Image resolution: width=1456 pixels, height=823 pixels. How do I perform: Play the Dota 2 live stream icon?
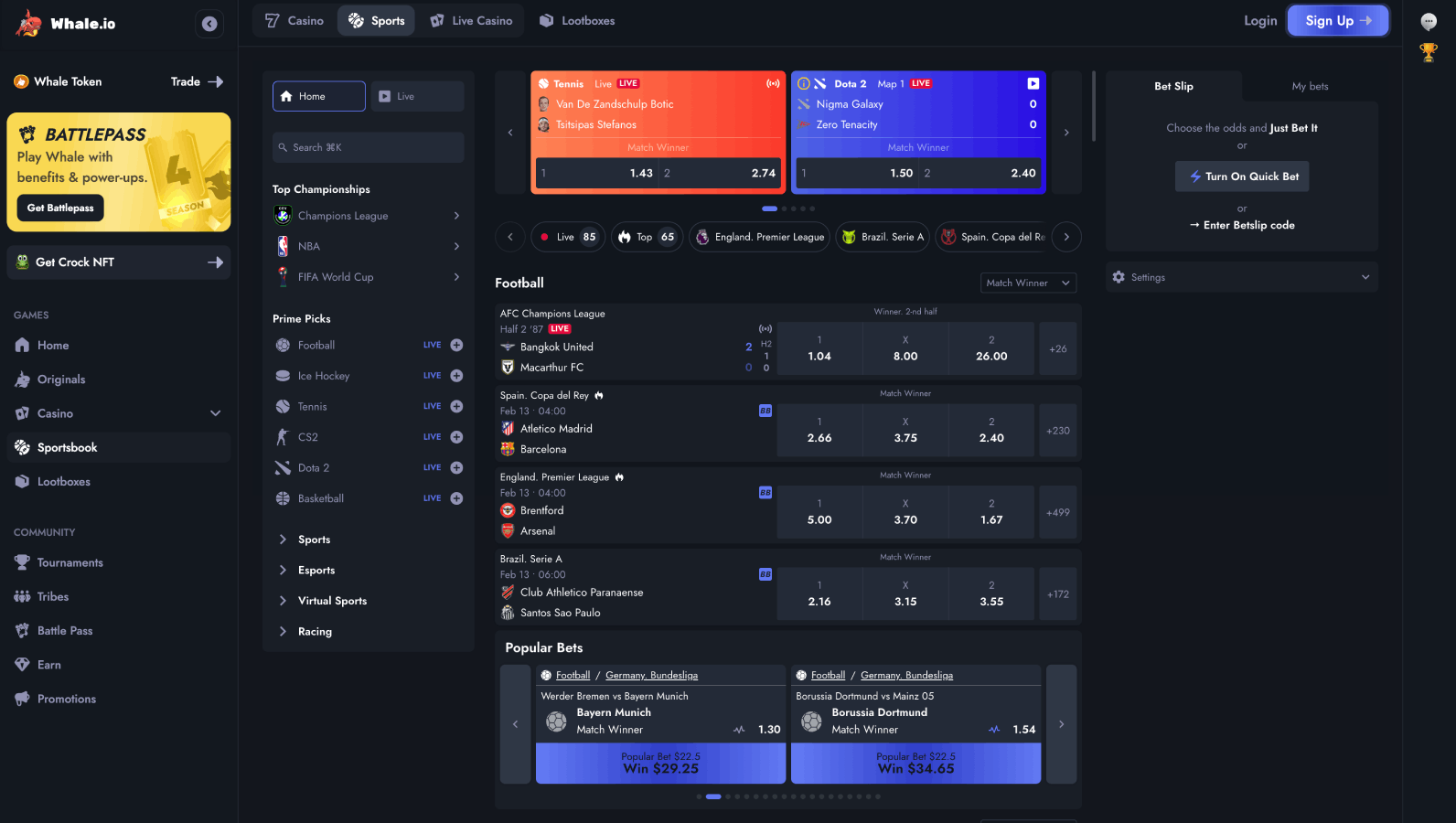pos(1033,83)
